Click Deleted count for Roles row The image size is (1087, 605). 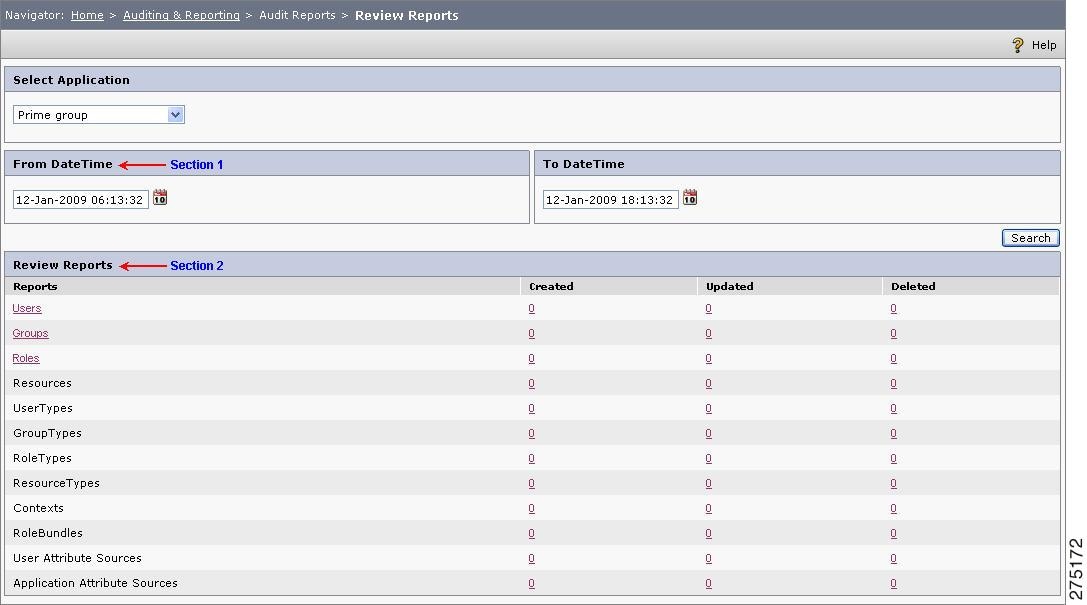(894, 358)
